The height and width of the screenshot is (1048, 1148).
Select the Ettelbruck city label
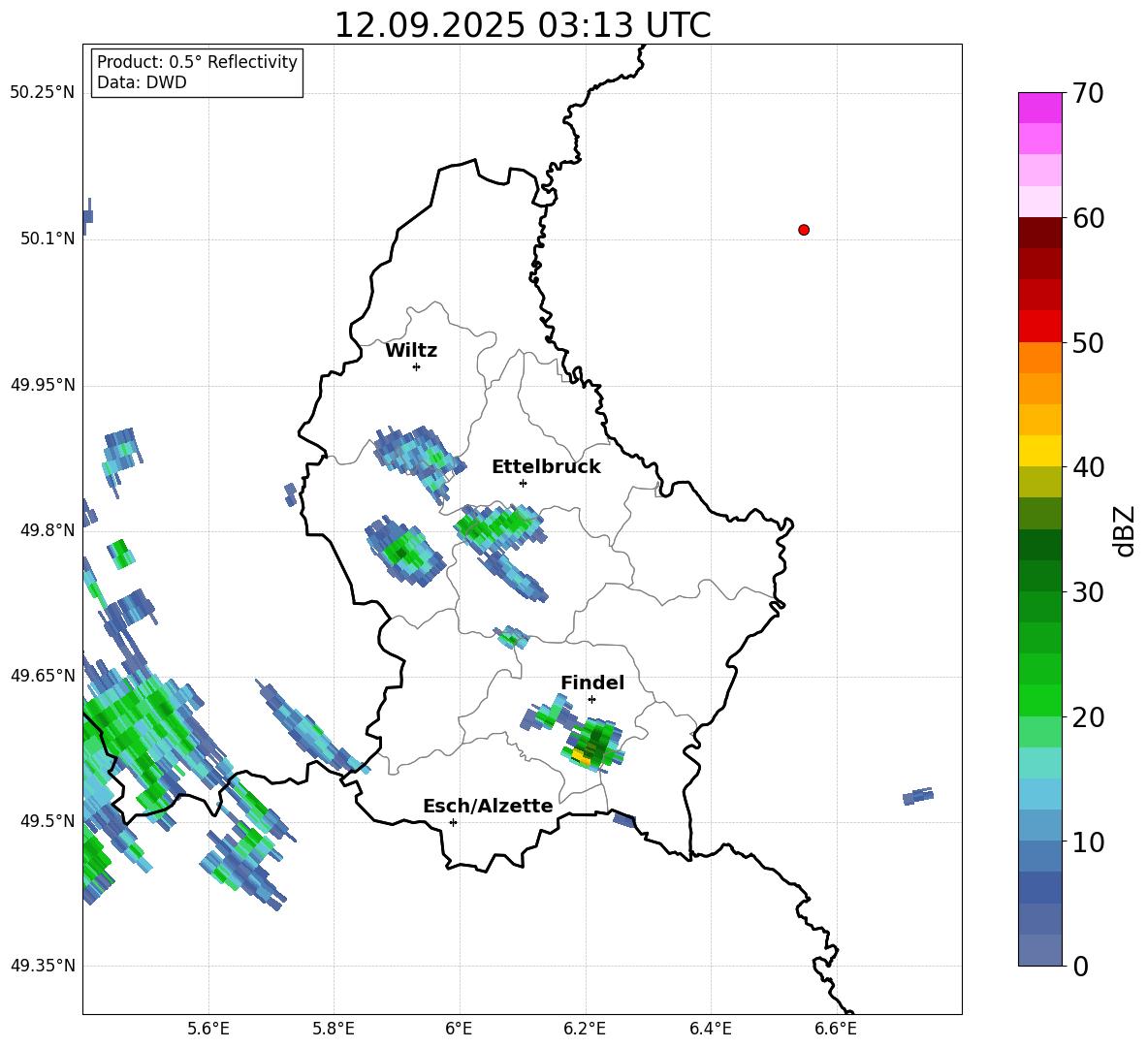(546, 467)
